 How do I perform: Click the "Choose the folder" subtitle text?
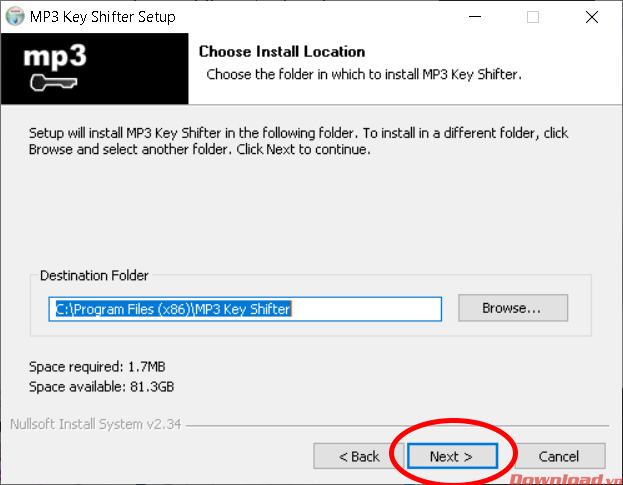pyautogui.click(x=364, y=74)
